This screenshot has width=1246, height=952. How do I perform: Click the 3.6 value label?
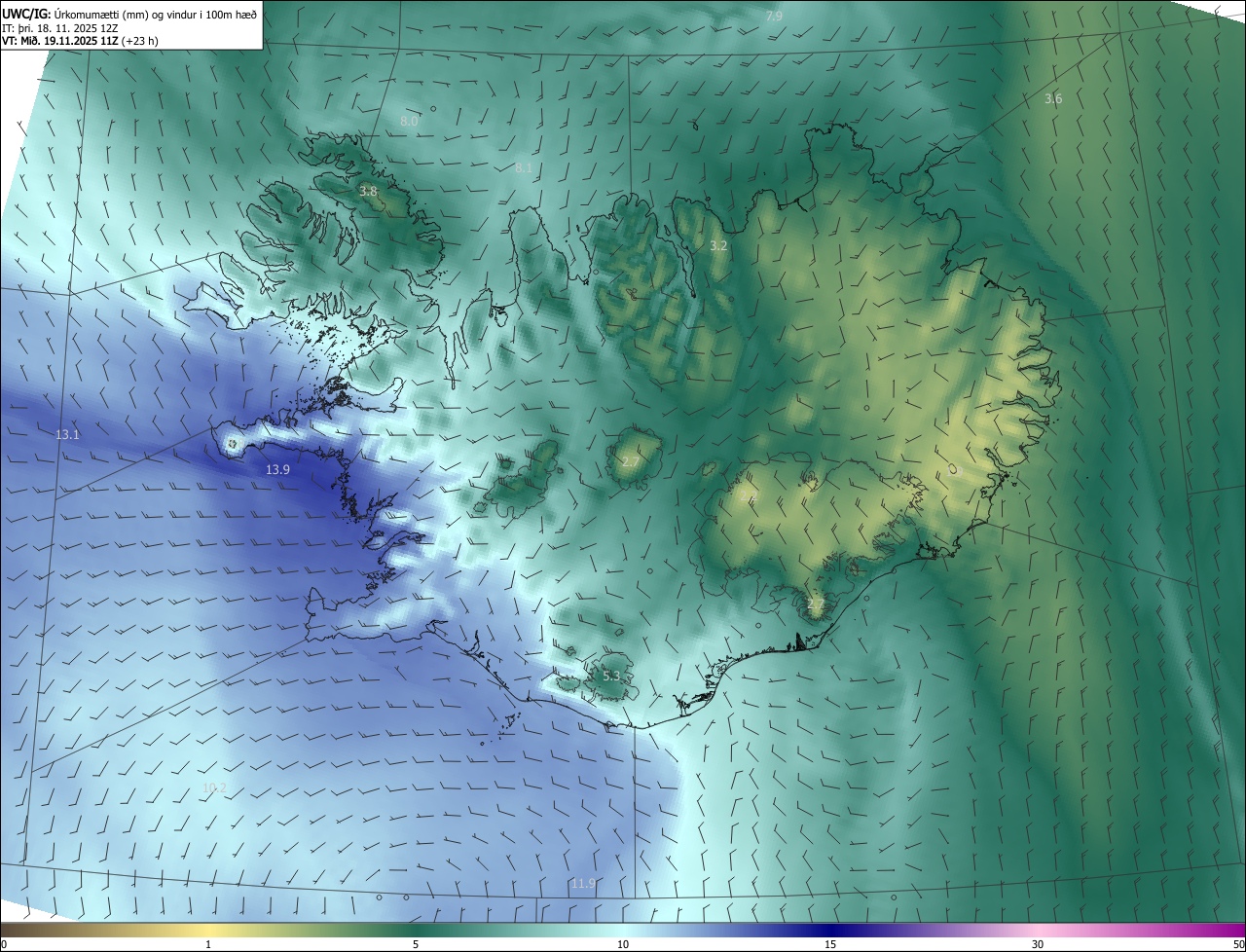click(x=1053, y=99)
